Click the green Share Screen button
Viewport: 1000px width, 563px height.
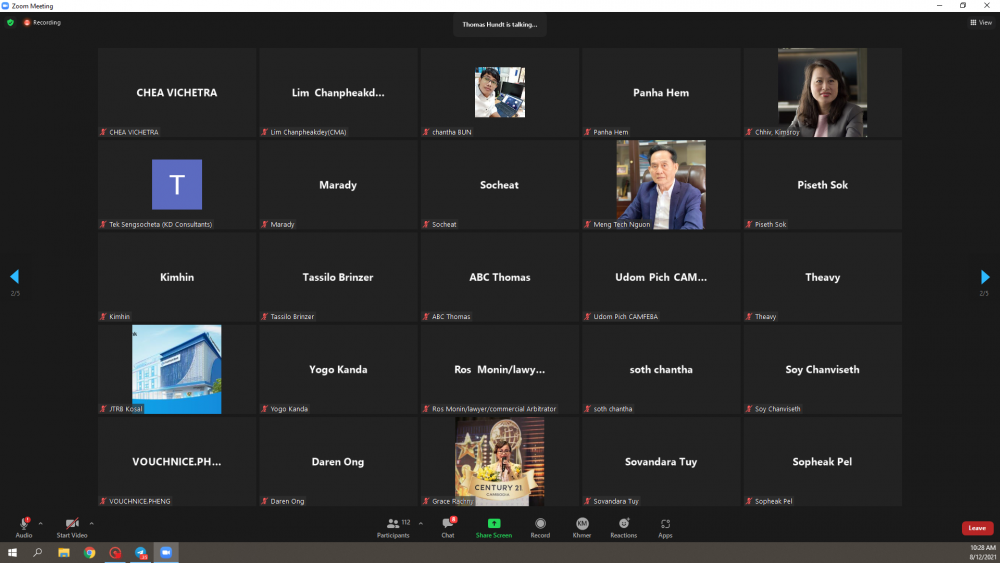[494, 526]
